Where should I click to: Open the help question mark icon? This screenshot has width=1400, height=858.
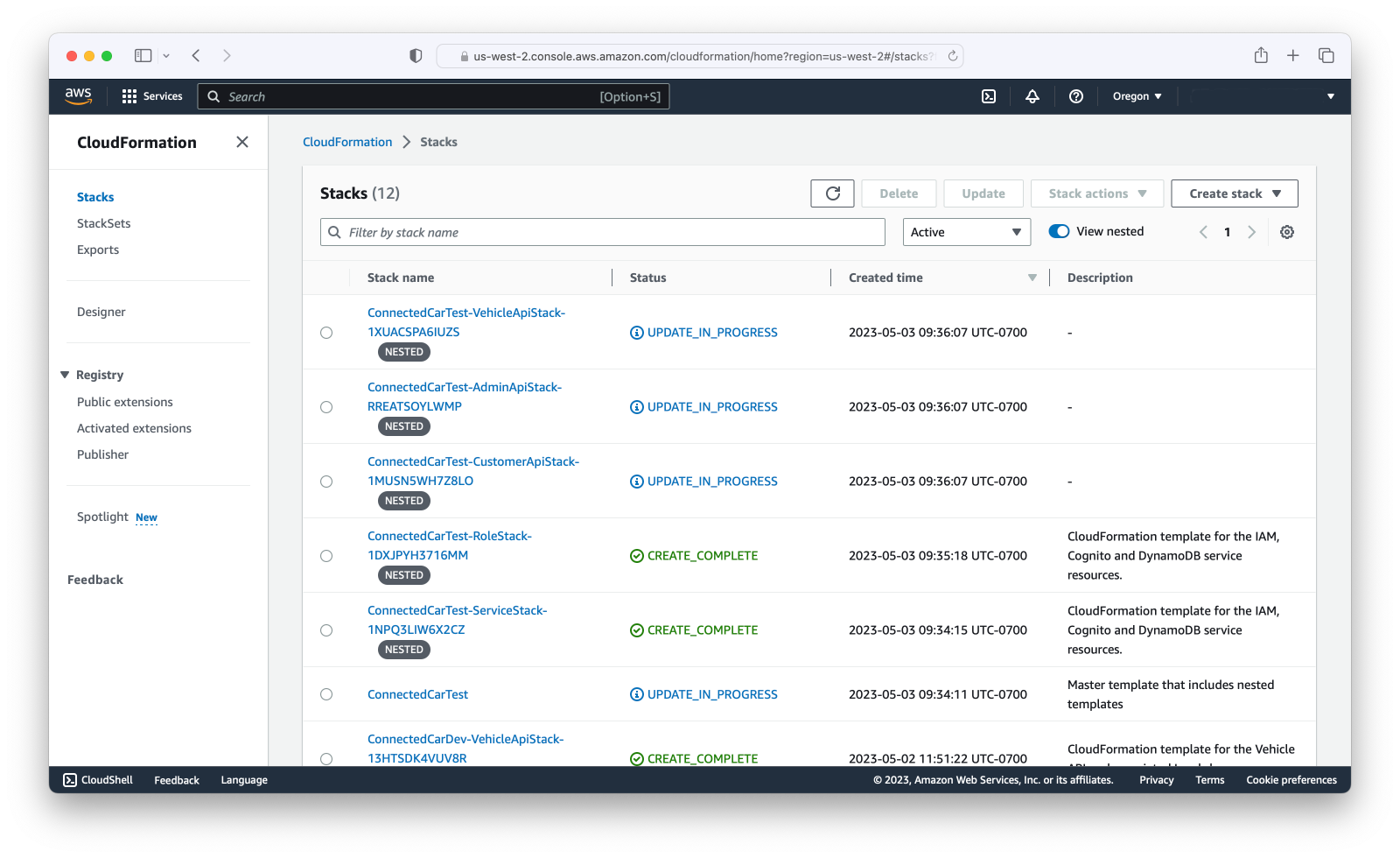point(1076,96)
